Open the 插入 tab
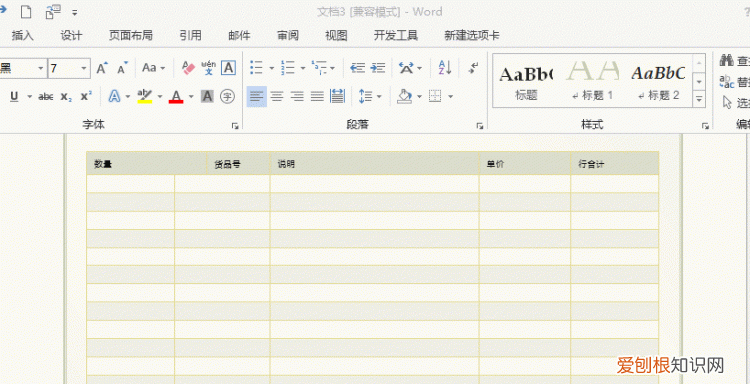Screen dimensions: 750x384 point(23,35)
